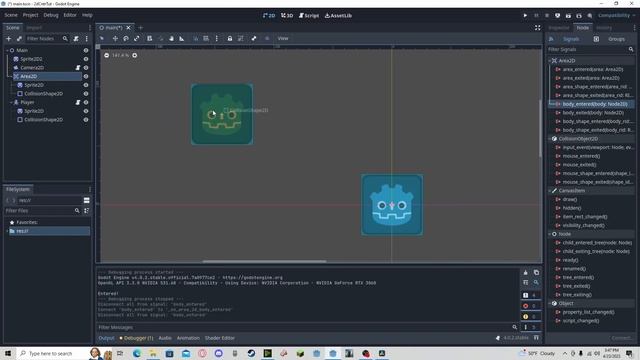This screenshot has height=360, width=640.
Task: Open the viewport View menu
Action: coord(283,38)
